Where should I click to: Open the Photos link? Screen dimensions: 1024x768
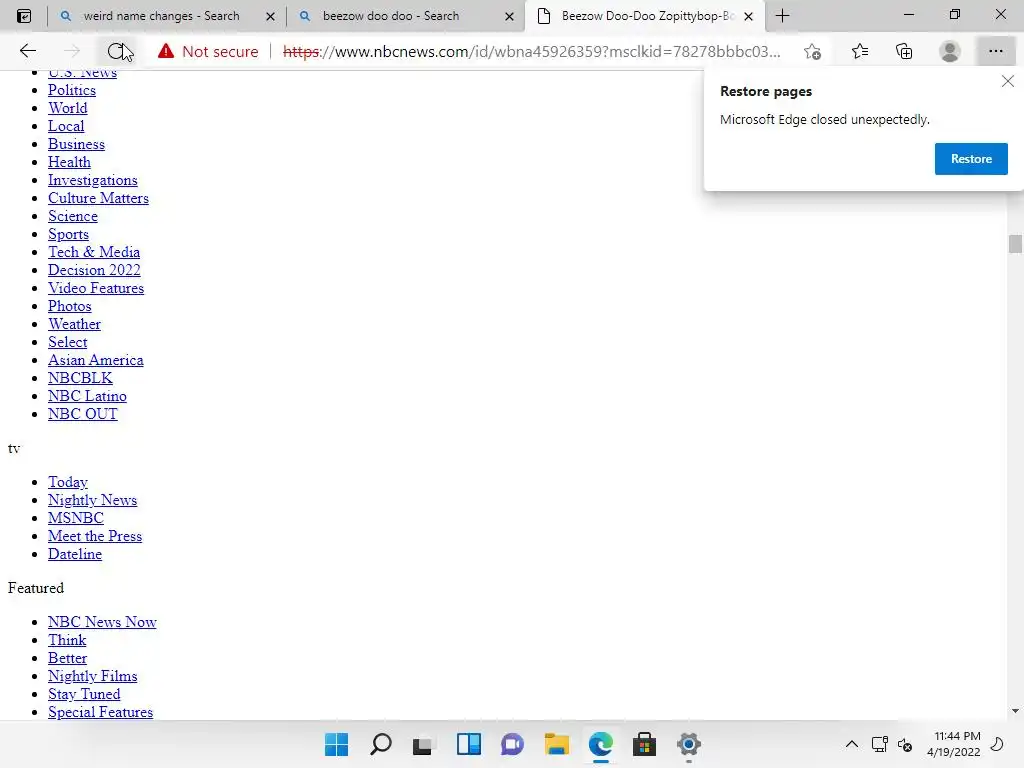69,306
